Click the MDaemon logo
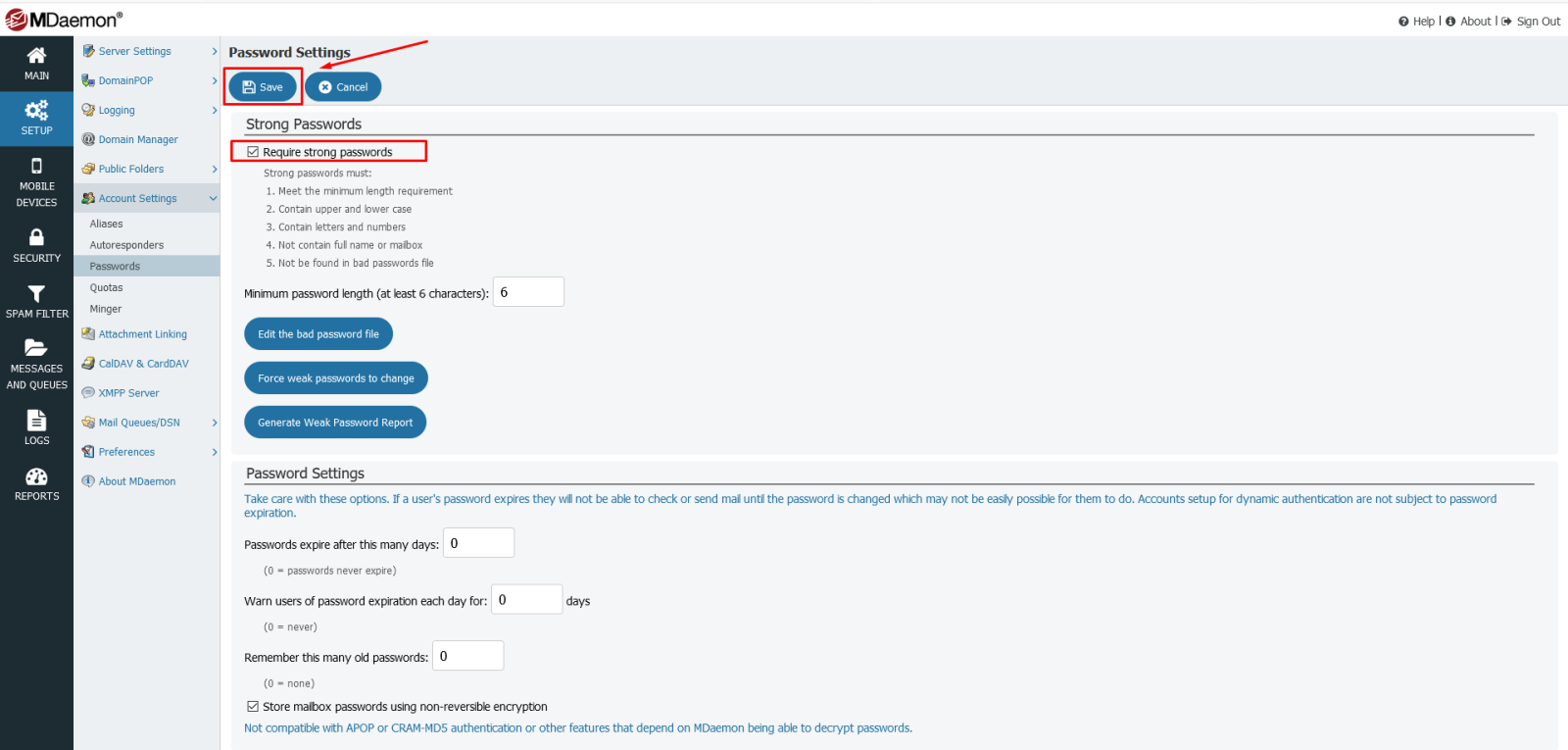 64,20
